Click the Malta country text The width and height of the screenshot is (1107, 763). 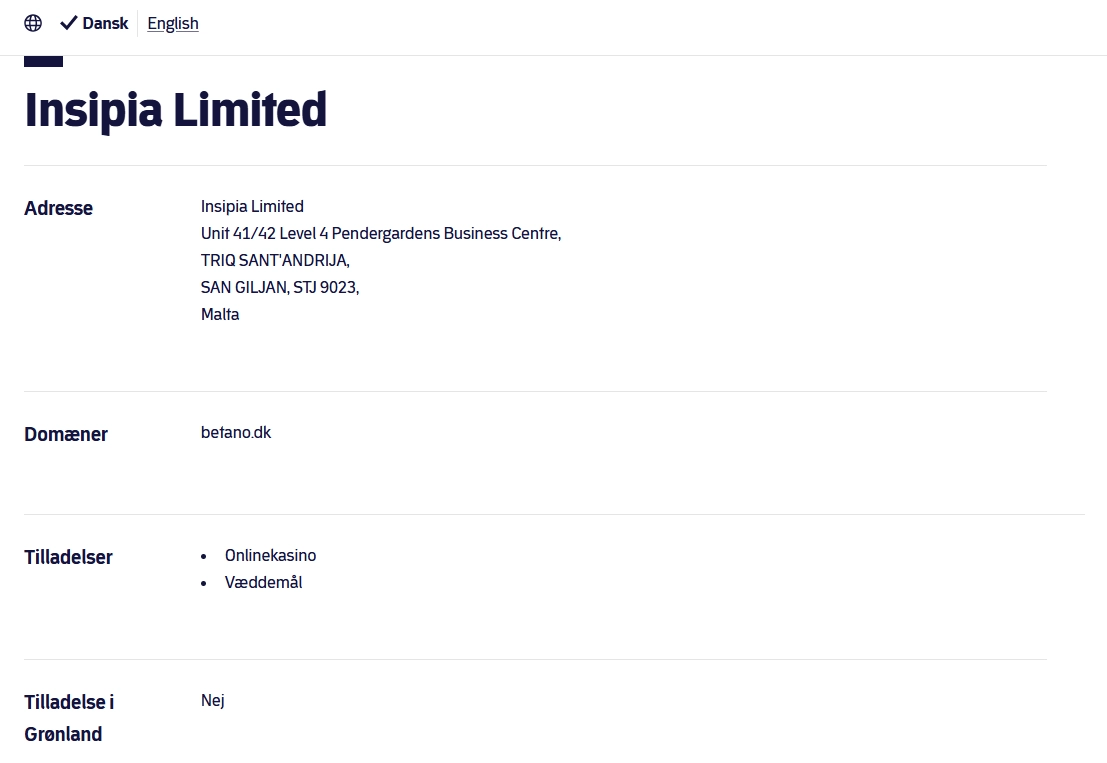(x=220, y=314)
